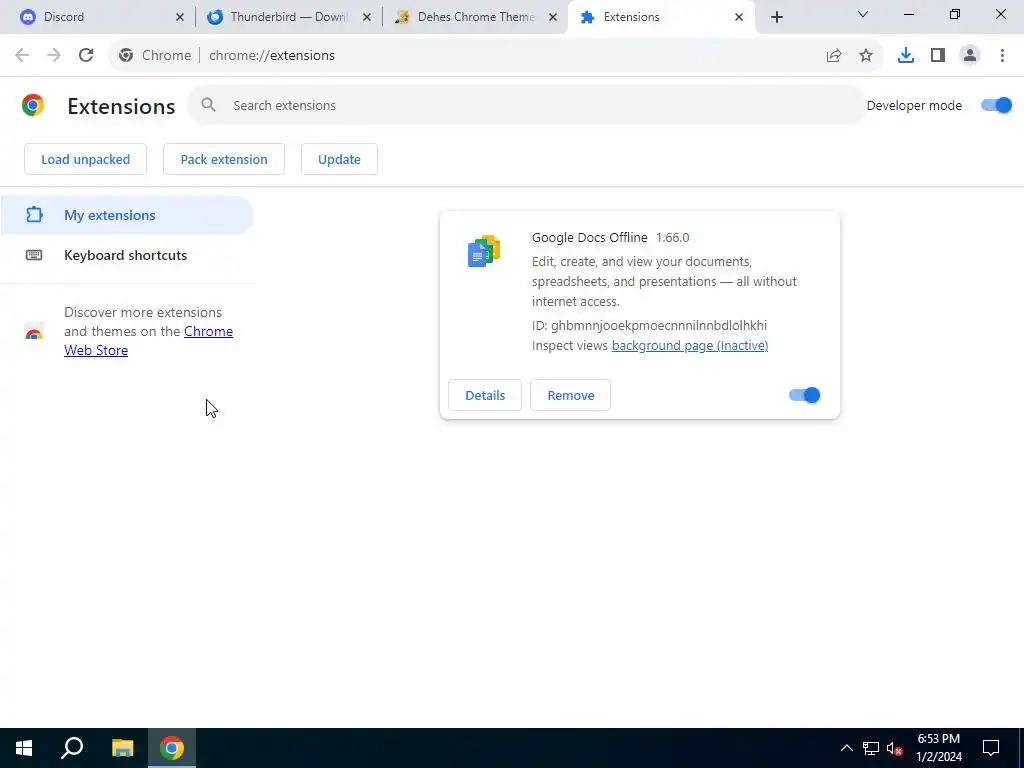Close the Thunderbird tab
The image size is (1024, 768).
tap(367, 18)
